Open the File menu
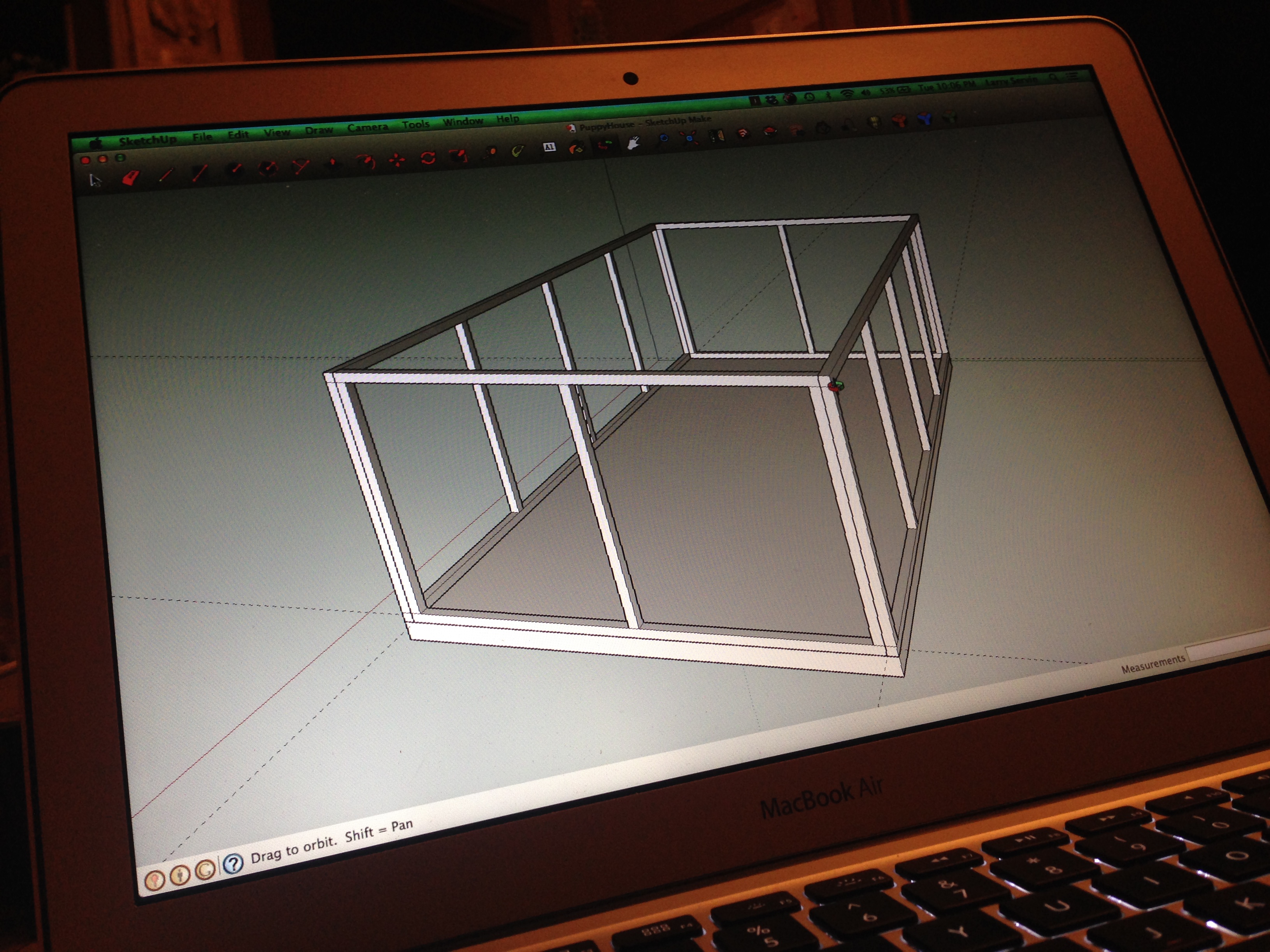Screen dimensions: 1270x952 (202, 136)
